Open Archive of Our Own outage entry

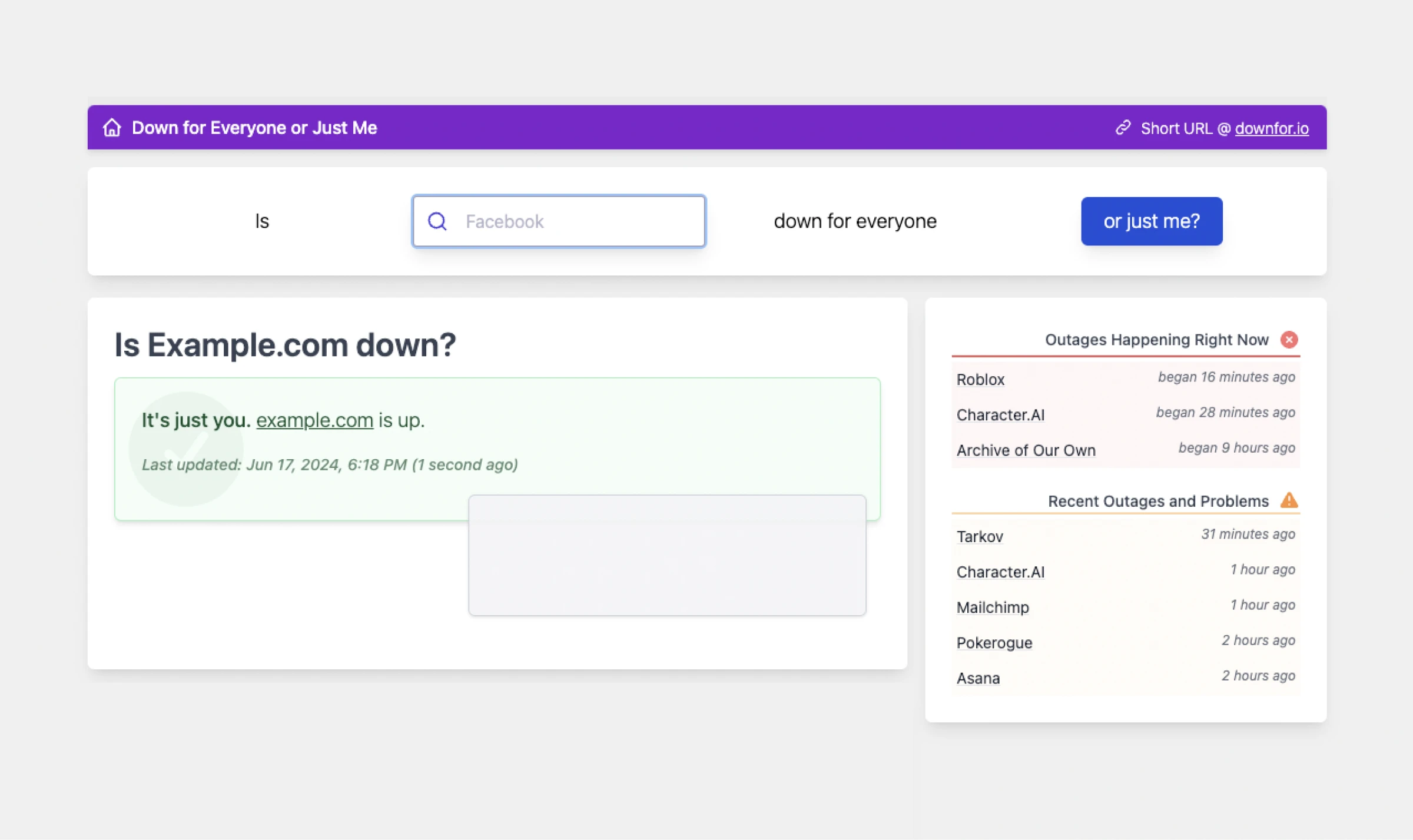click(1026, 450)
